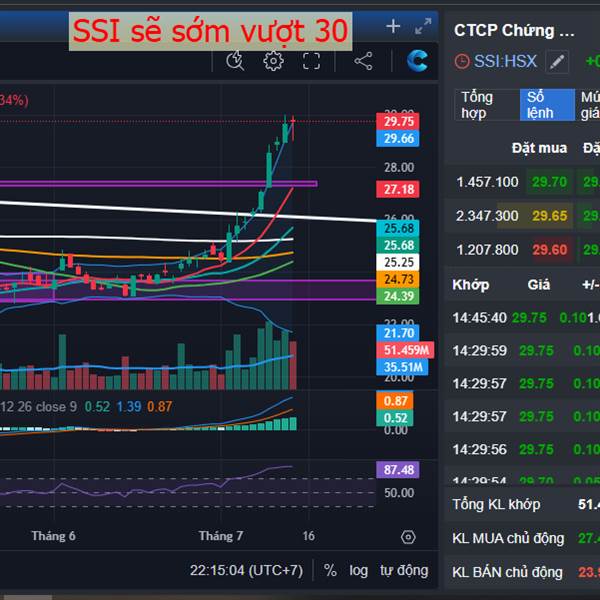Click the 1.39 value in the MACD legend

click(x=129, y=406)
